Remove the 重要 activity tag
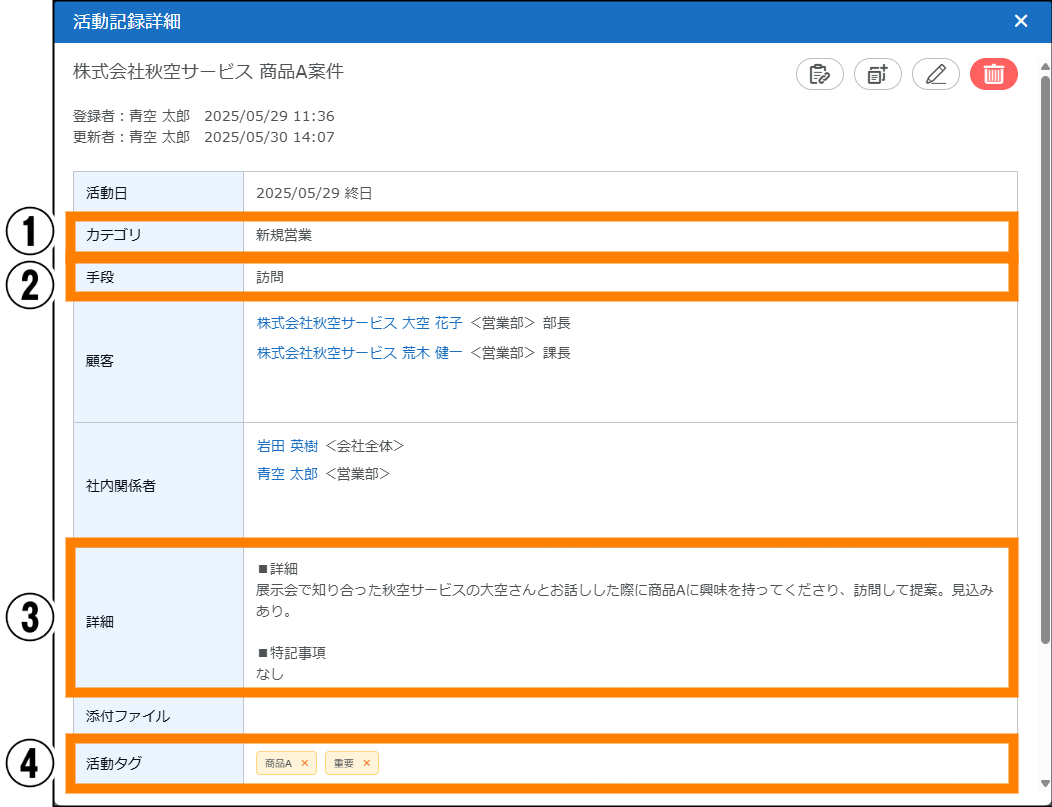Viewport: 1052px width, 807px height. pyautogui.click(x=366, y=764)
